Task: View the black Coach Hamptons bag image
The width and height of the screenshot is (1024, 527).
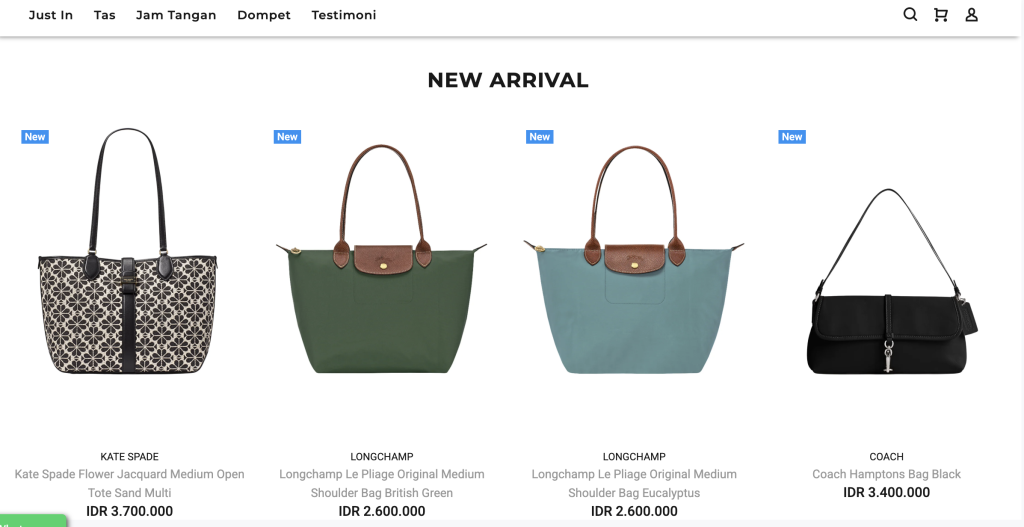Action: [x=892, y=281]
